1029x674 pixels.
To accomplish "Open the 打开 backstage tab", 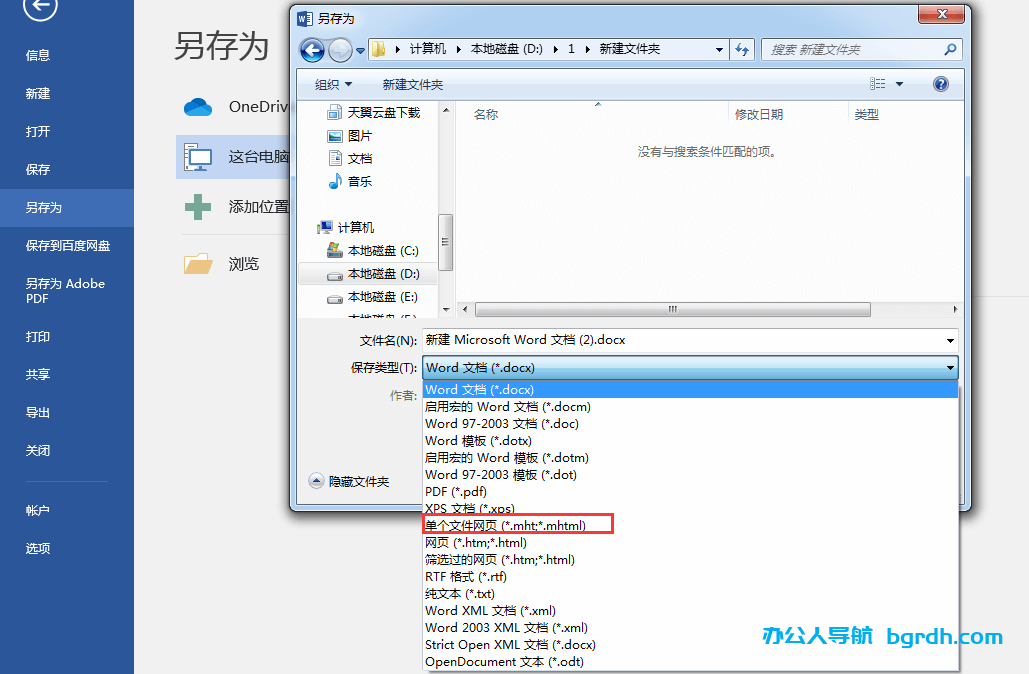I will pyautogui.click(x=38, y=132).
